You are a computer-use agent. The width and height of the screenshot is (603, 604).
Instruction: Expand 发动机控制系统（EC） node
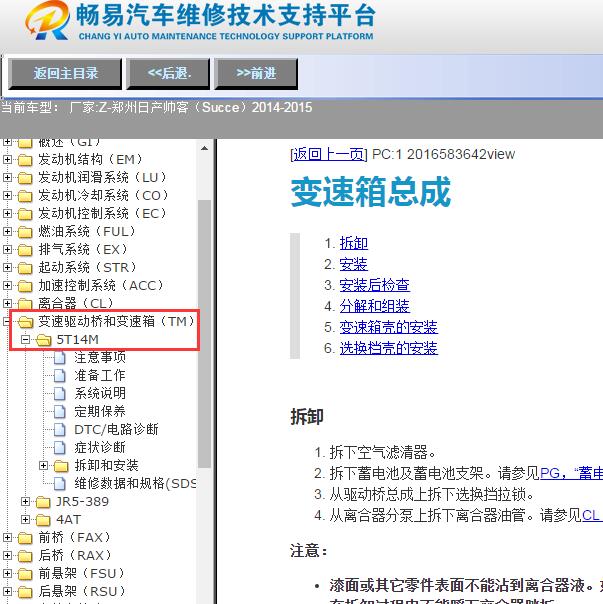point(7,213)
